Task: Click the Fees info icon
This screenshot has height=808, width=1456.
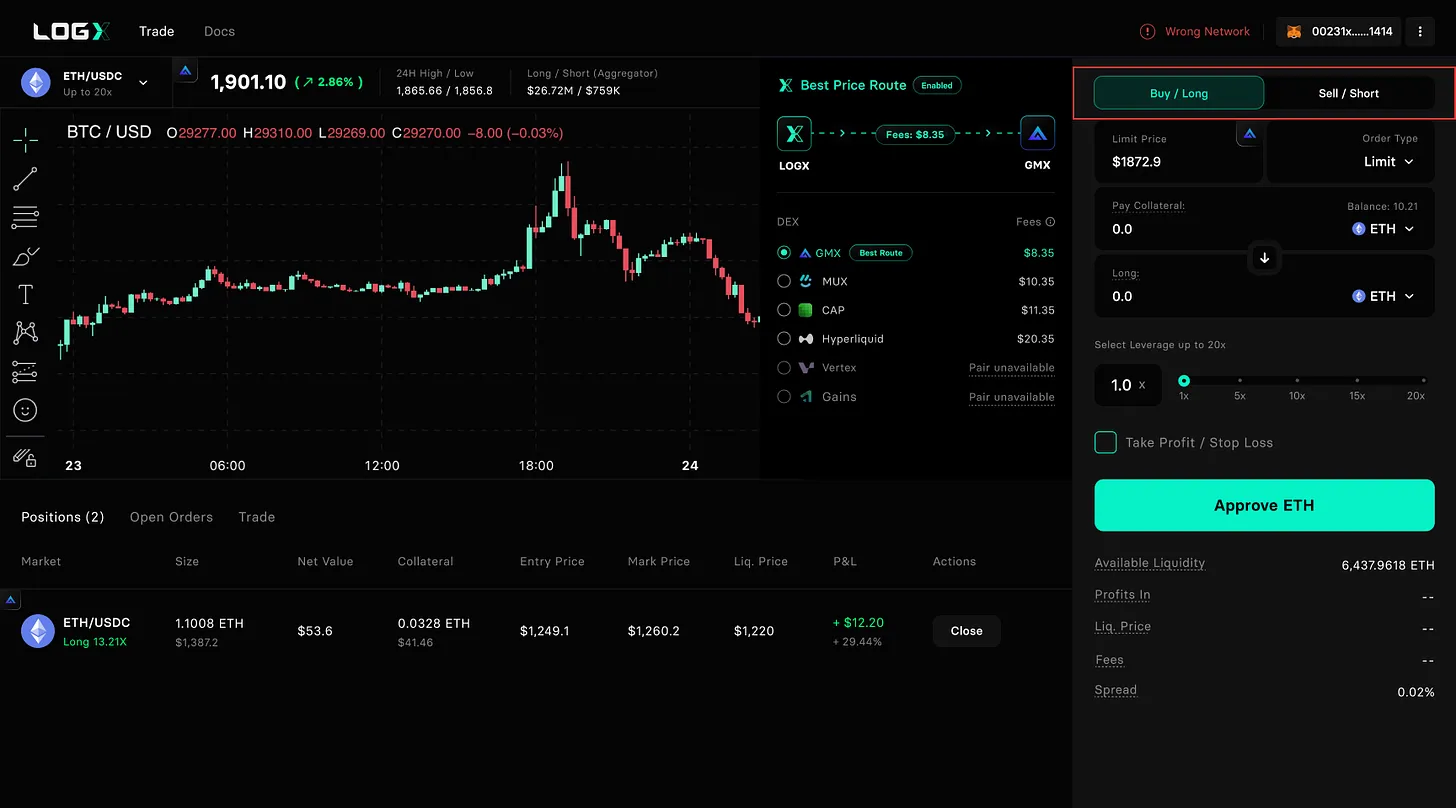Action: click(x=1050, y=222)
